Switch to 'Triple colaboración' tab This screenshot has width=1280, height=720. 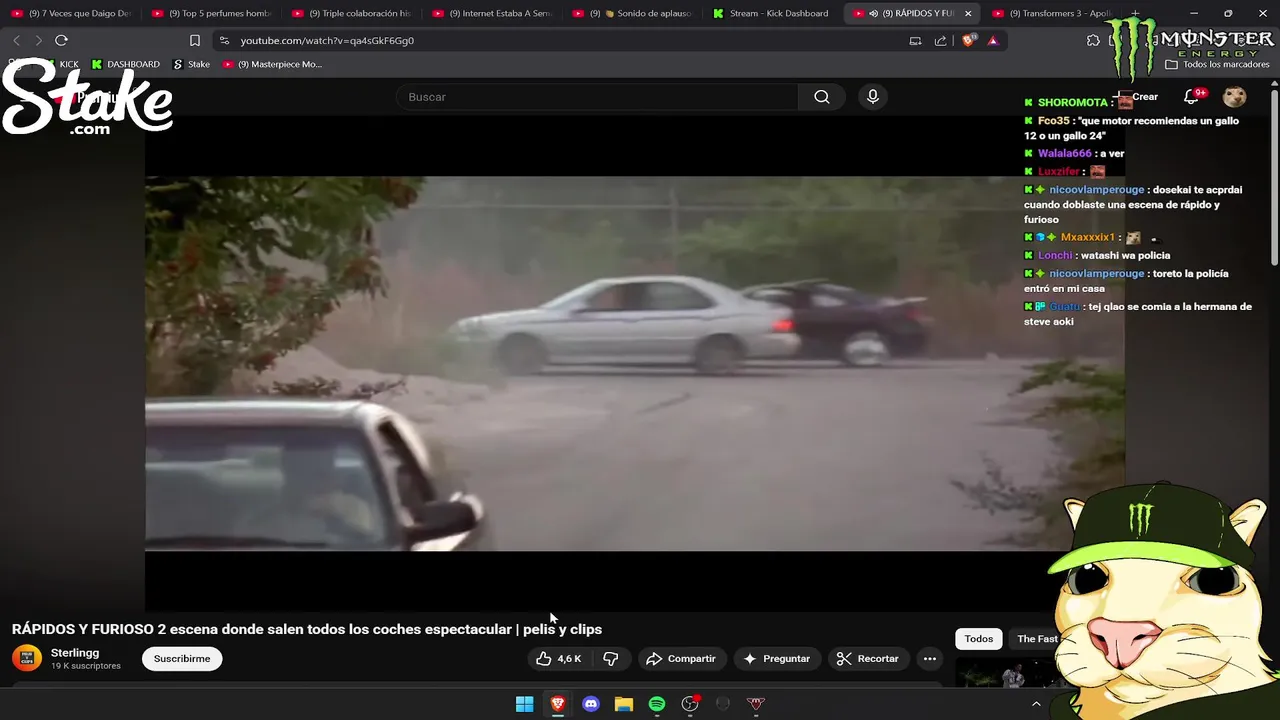352,13
